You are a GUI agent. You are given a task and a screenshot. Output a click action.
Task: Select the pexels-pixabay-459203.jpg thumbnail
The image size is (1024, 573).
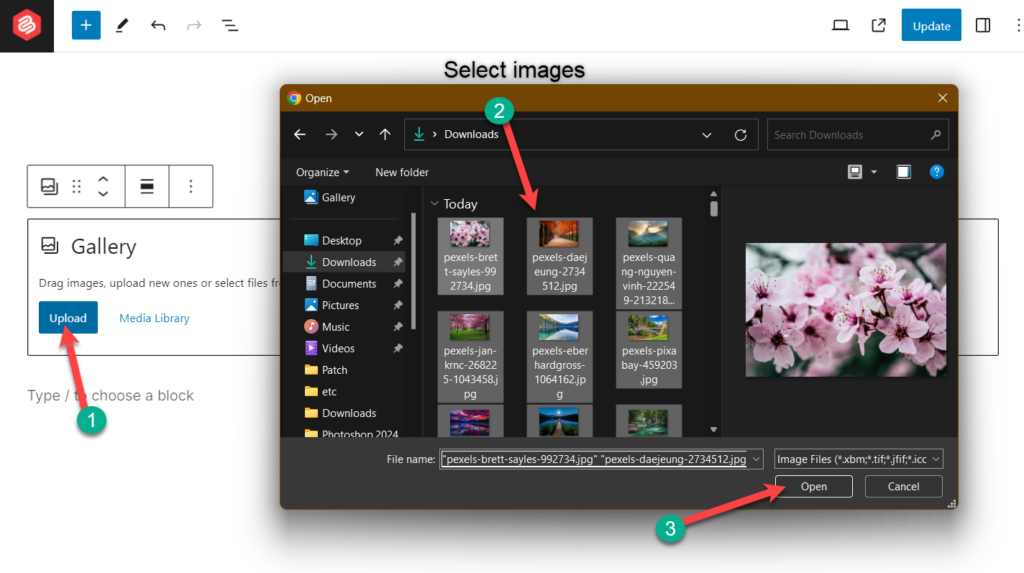[x=648, y=350]
